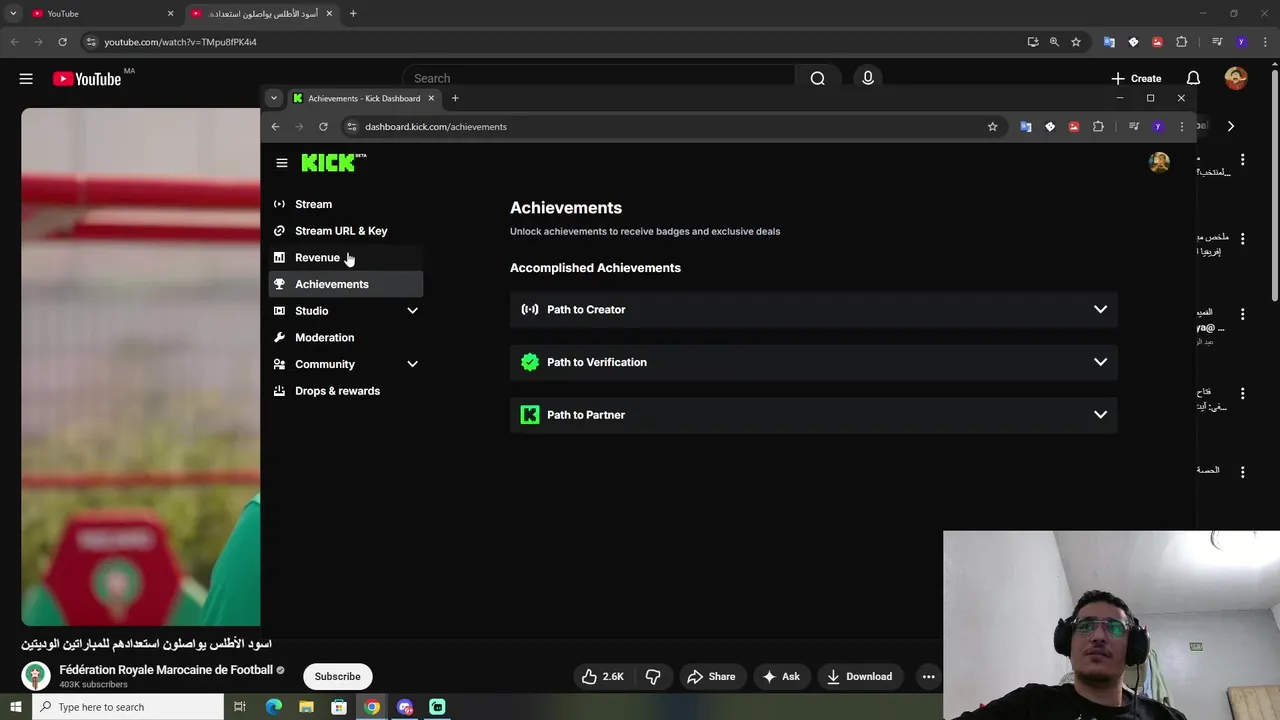Click the green verification badge icon
The height and width of the screenshot is (720, 1280).
coord(530,362)
